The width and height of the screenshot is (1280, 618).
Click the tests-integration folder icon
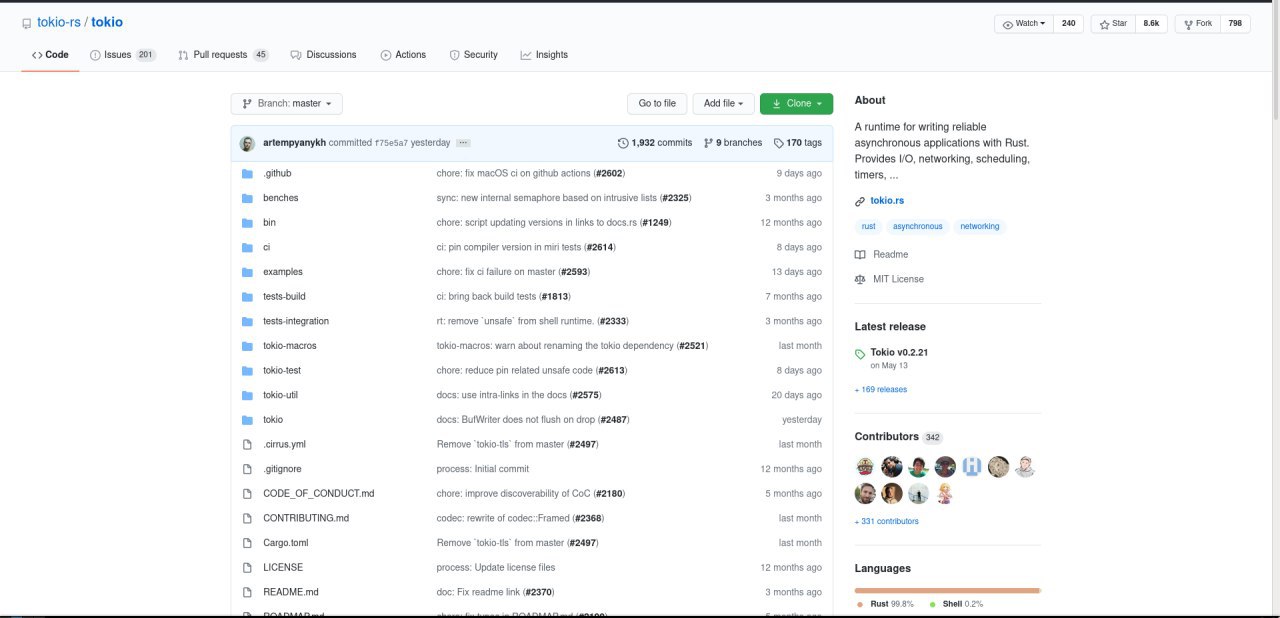[x=247, y=321]
